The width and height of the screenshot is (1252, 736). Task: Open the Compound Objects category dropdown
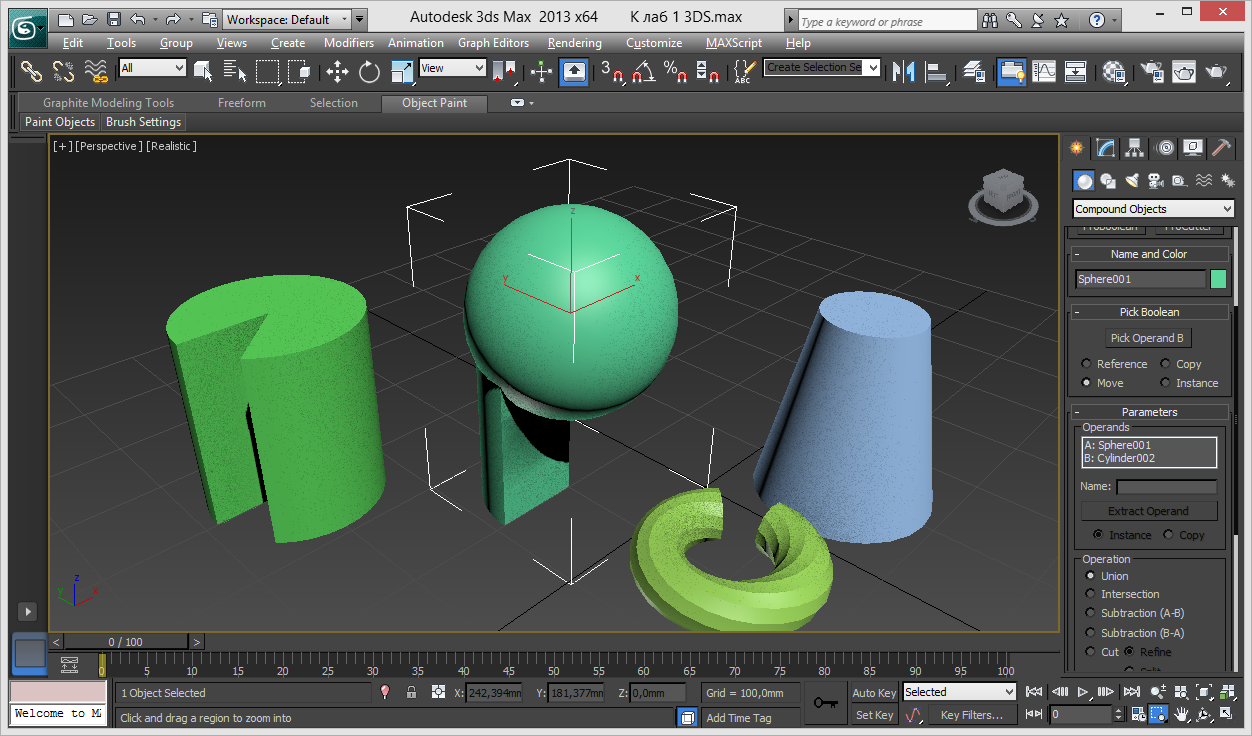[1154, 209]
